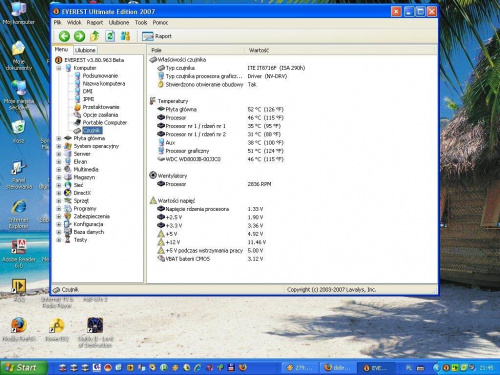Screen dimensions: 500x375
Task: Select Zabezpieczenia in the tree
Action: click(92, 216)
